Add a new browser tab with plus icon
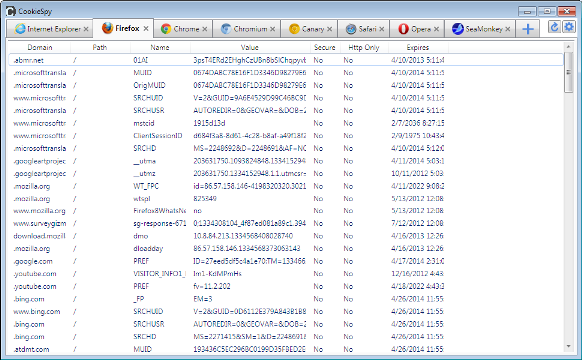 pyautogui.click(x=527, y=29)
